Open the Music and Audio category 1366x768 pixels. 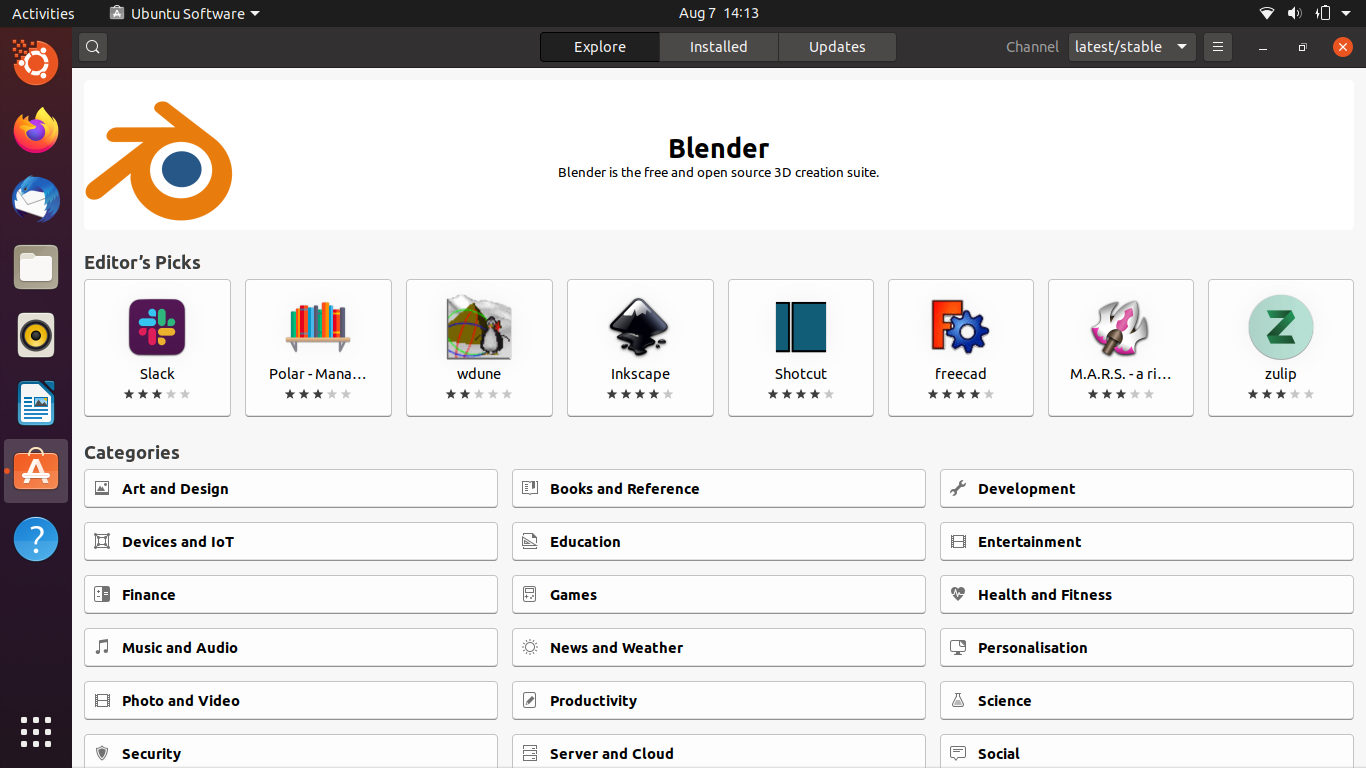coord(291,647)
